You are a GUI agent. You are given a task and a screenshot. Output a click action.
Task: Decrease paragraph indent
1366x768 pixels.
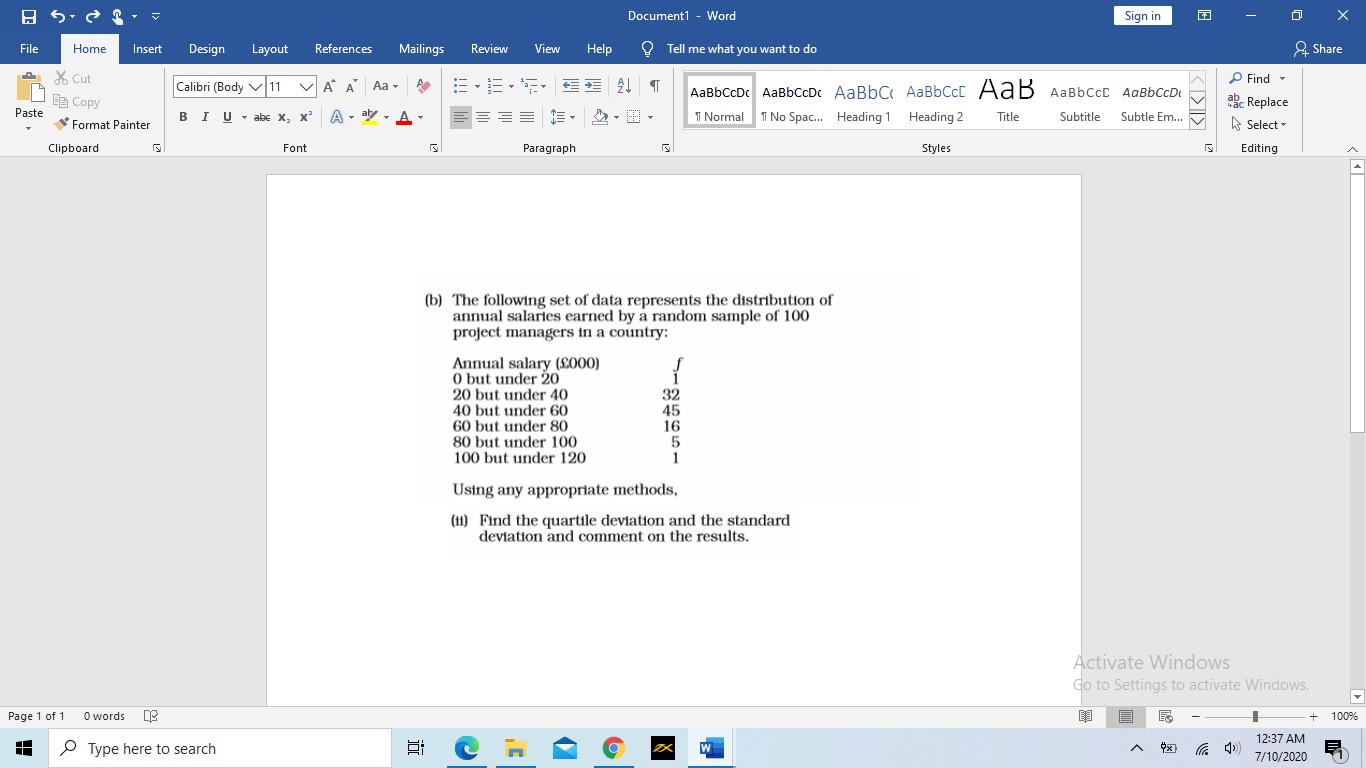(571, 86)
